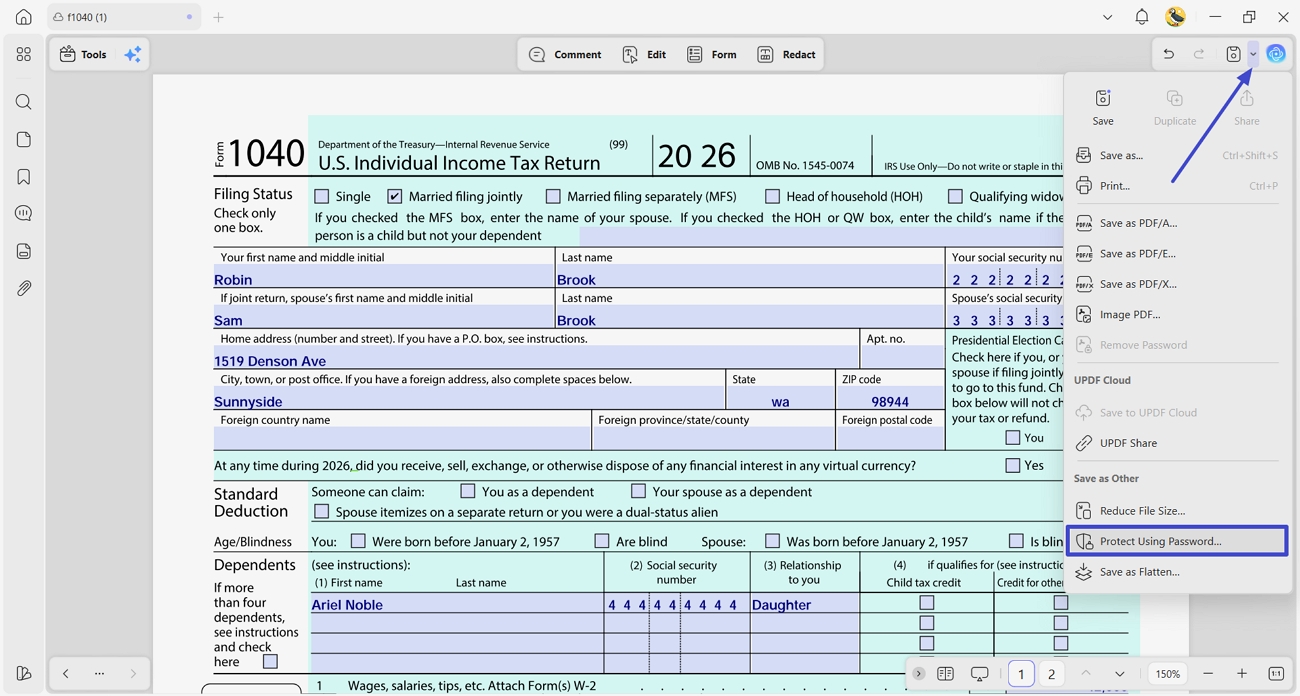Choose UPDF Share menu entry
The width and height of the screenshot is (1300, 696).
pos(1177,443)
